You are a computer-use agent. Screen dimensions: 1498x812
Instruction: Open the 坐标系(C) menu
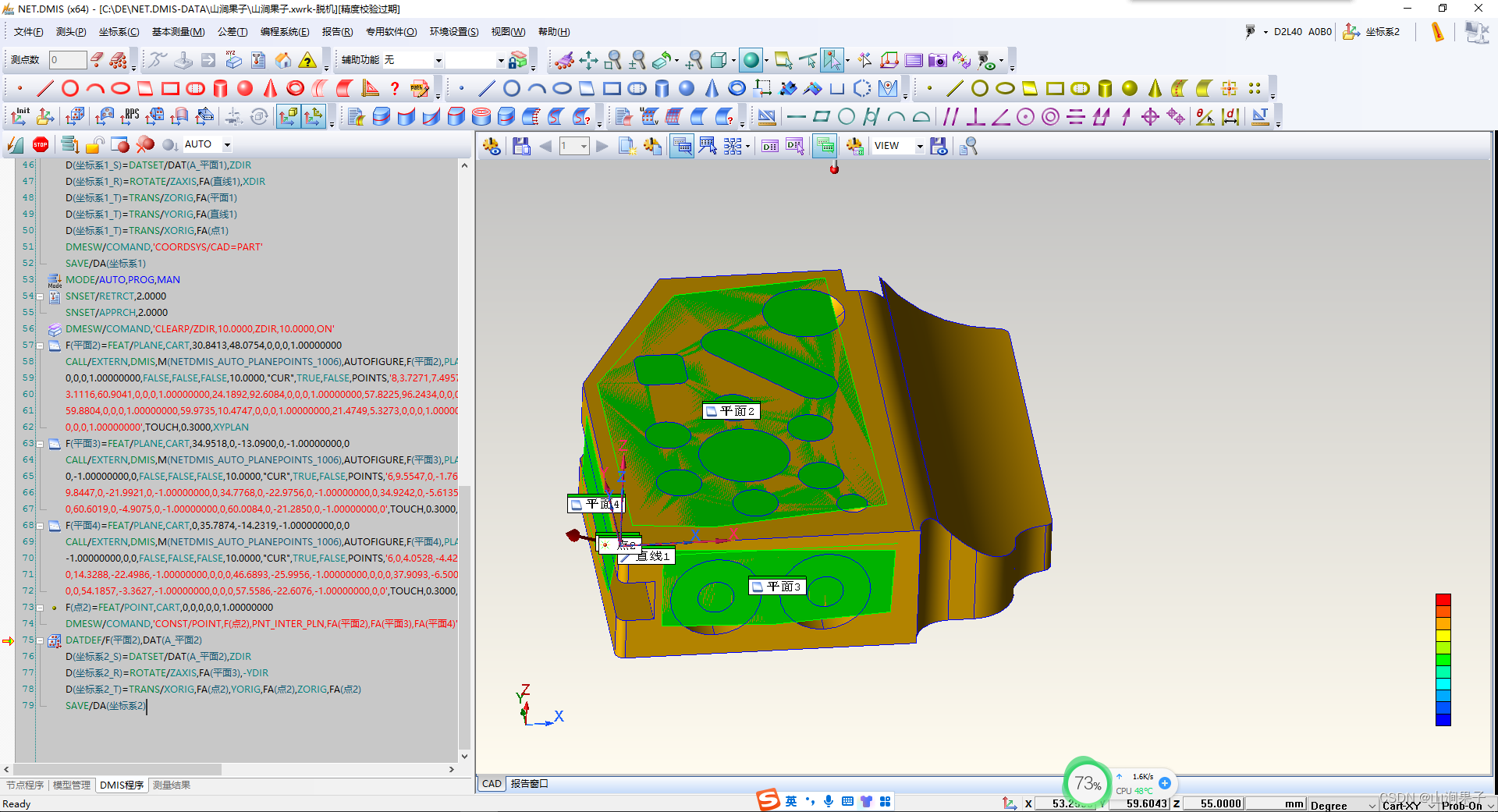point(119,32)
